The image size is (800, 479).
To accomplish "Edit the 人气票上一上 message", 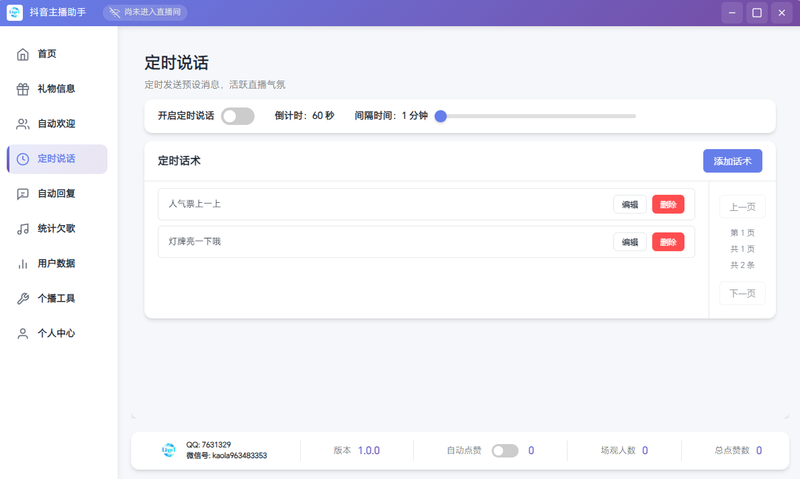I will click(x=630, y=204).
